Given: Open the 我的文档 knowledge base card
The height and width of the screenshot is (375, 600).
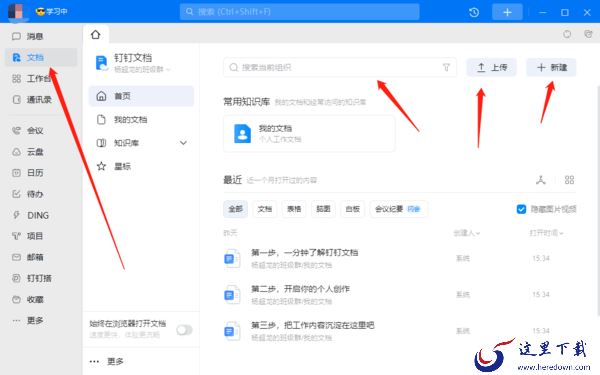Looking at the screenshot, I should [x=309, y=134].
